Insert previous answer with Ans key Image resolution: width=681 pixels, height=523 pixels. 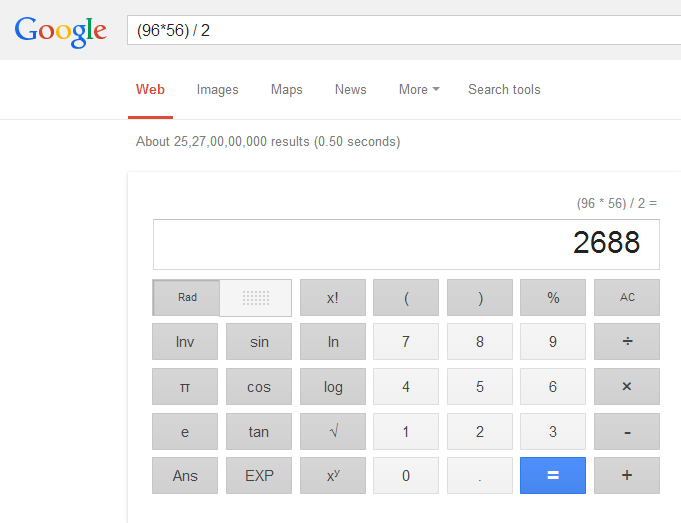tap(185, 475)
